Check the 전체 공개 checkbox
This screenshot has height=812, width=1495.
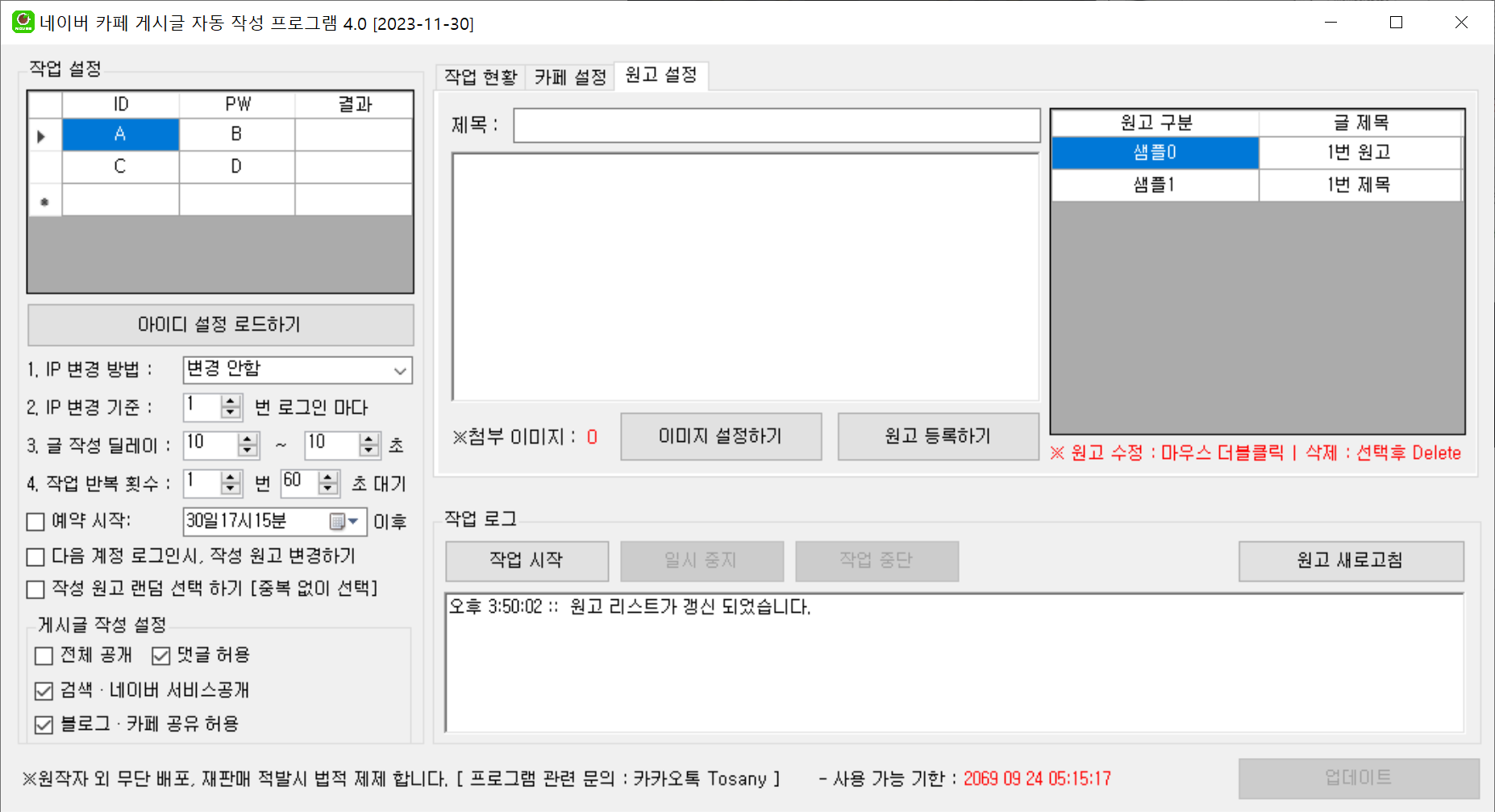point(44,656)
